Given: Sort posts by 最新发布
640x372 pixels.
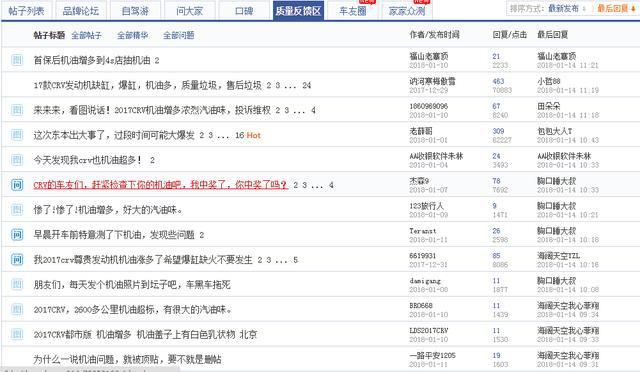Looking at the screenshot, I should [x=563, y=9].
